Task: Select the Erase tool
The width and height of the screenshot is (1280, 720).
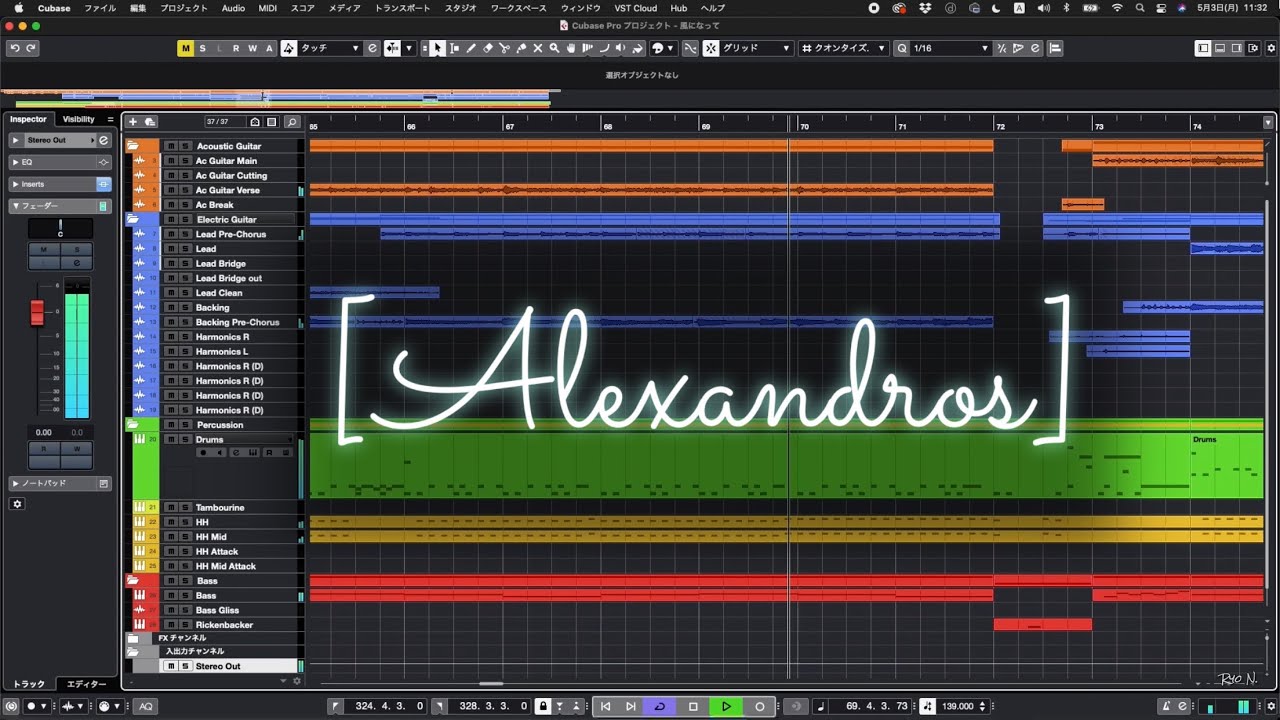Action: pos(488,48)
